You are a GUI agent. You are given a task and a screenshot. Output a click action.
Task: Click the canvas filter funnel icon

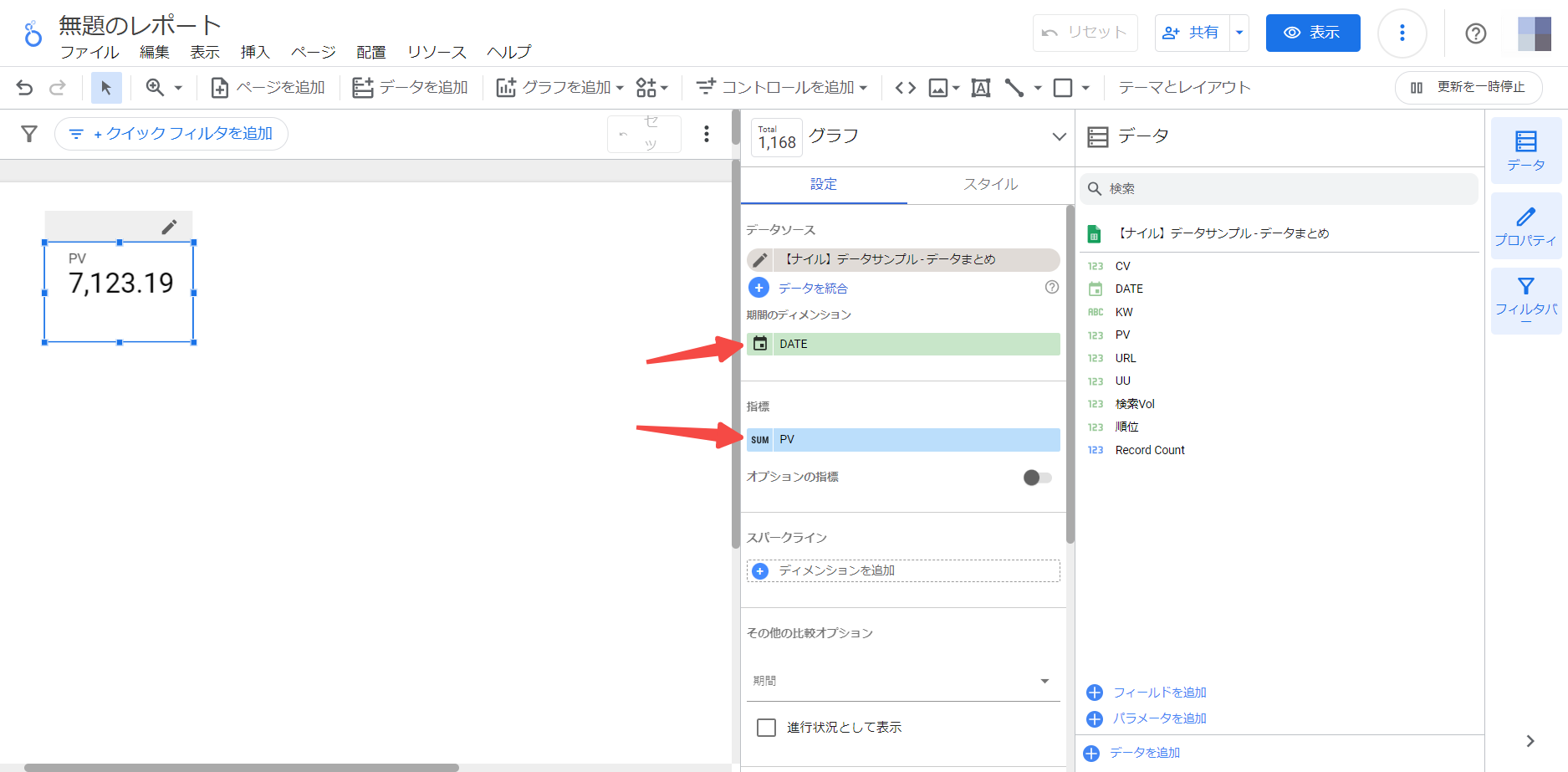point(29,134)
